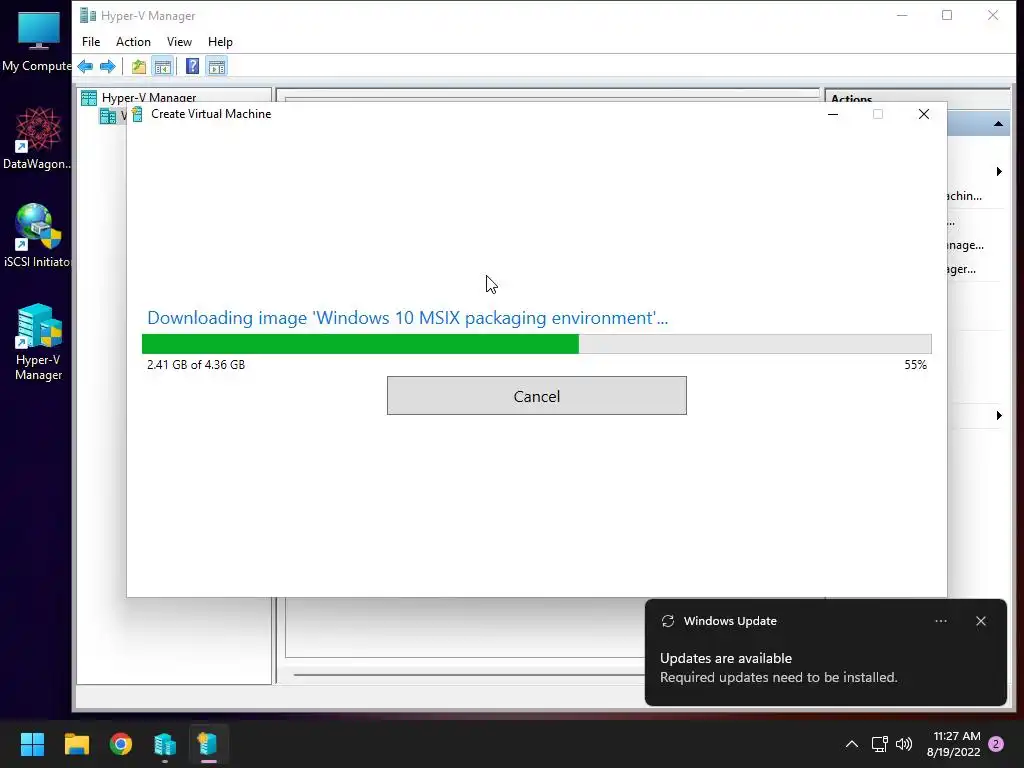Toggle the Show/Hide Console Tree icon
The image size is (1024, 768).
pos(163,67)
